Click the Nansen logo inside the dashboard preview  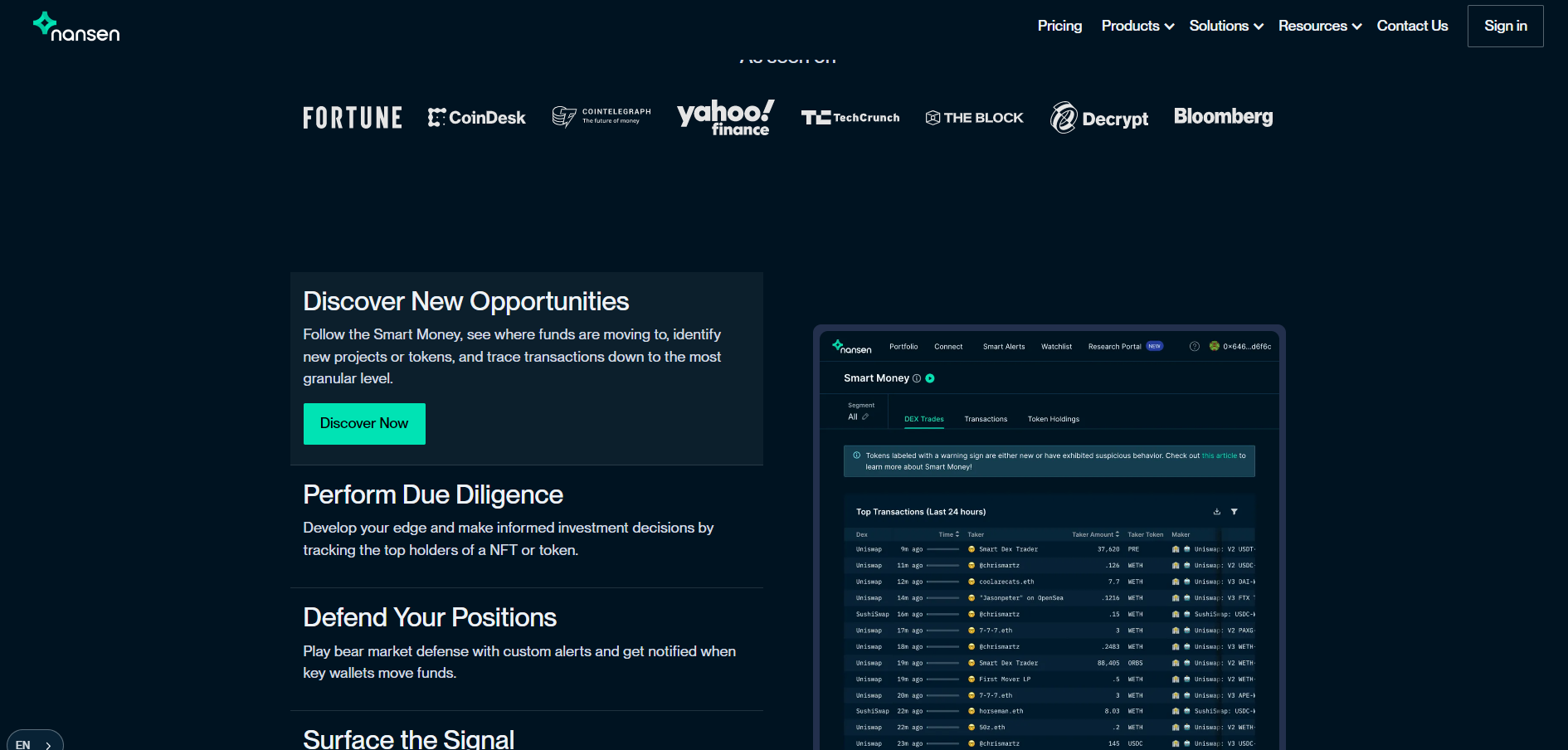point(852,347)
